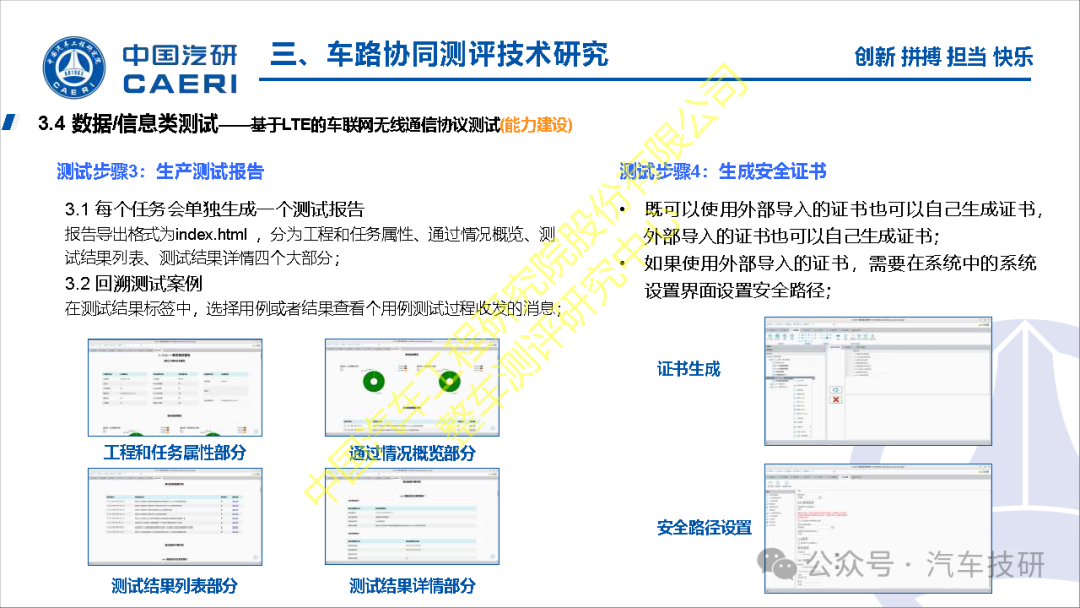The image size is (1080, 608).
Task: Click the line 3.1 每个任务会单独生成一个测试报告
Action: (x=215, y=209)
